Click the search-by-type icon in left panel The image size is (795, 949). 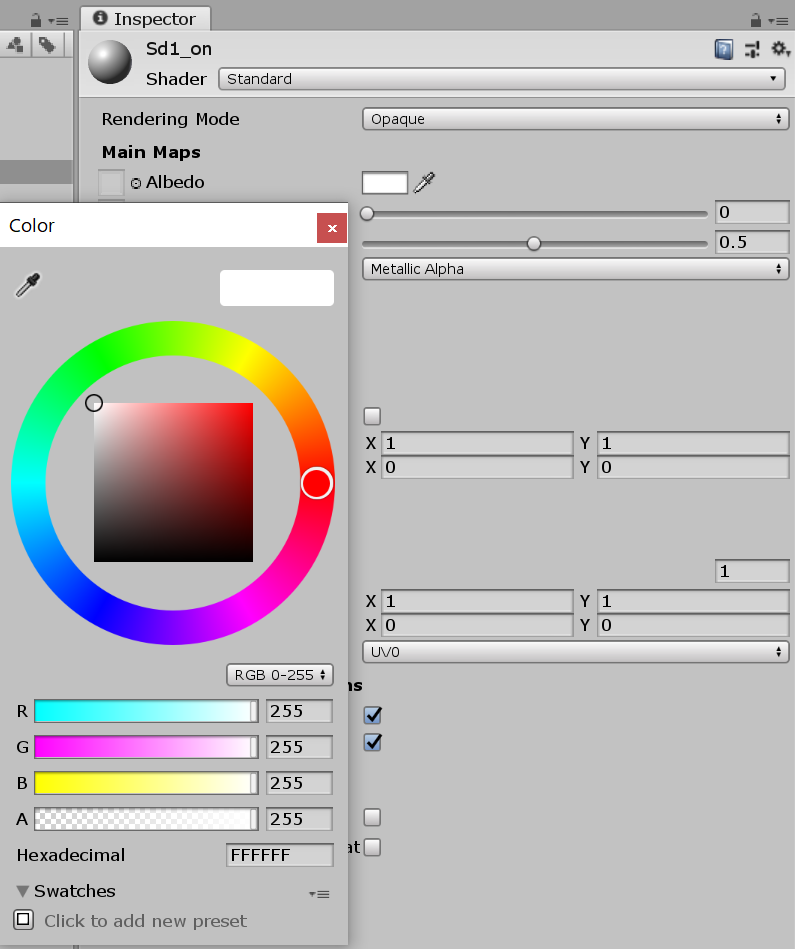point(15,45)
